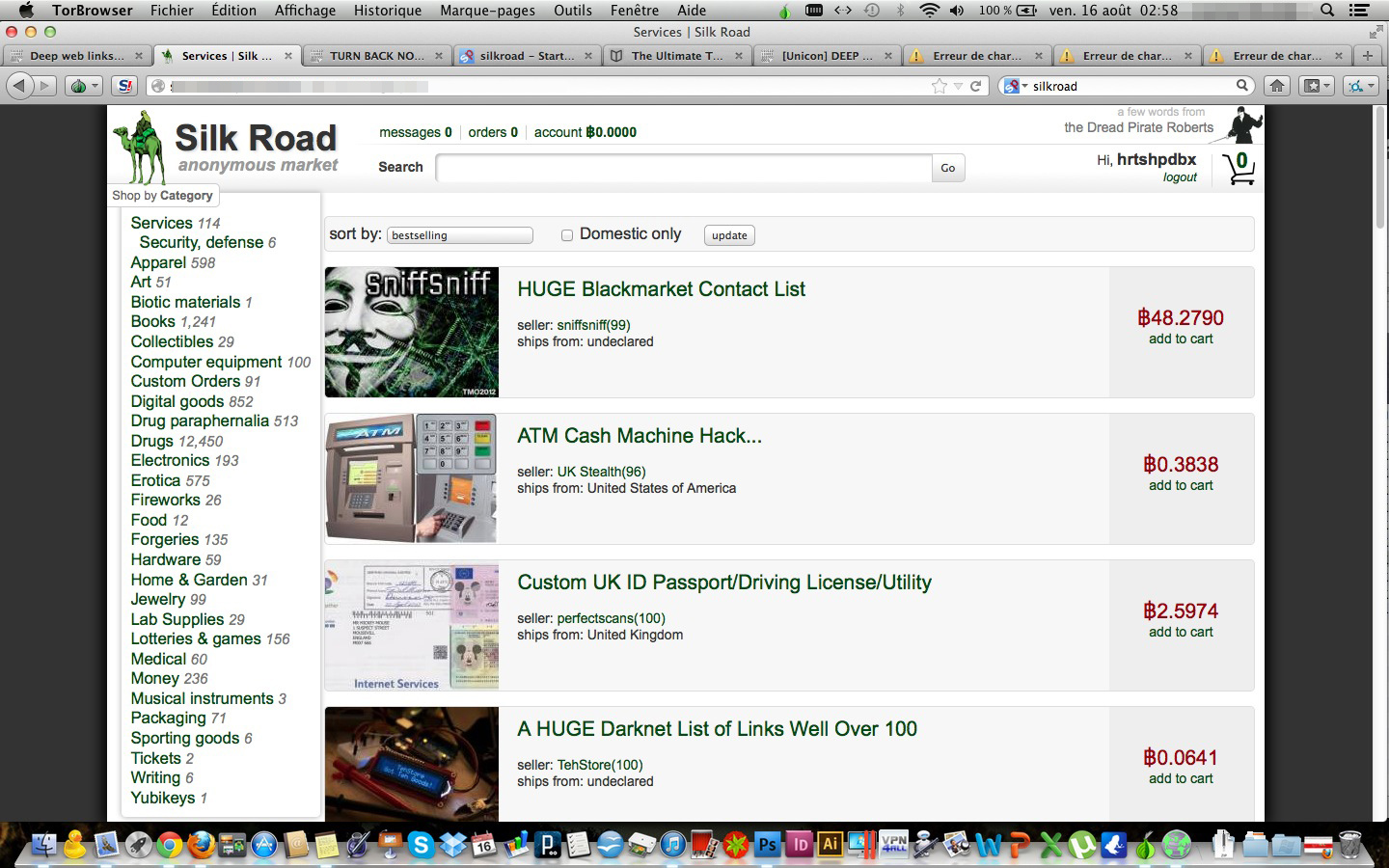Launch Photoshop from the Dock

tap(767, 846)
